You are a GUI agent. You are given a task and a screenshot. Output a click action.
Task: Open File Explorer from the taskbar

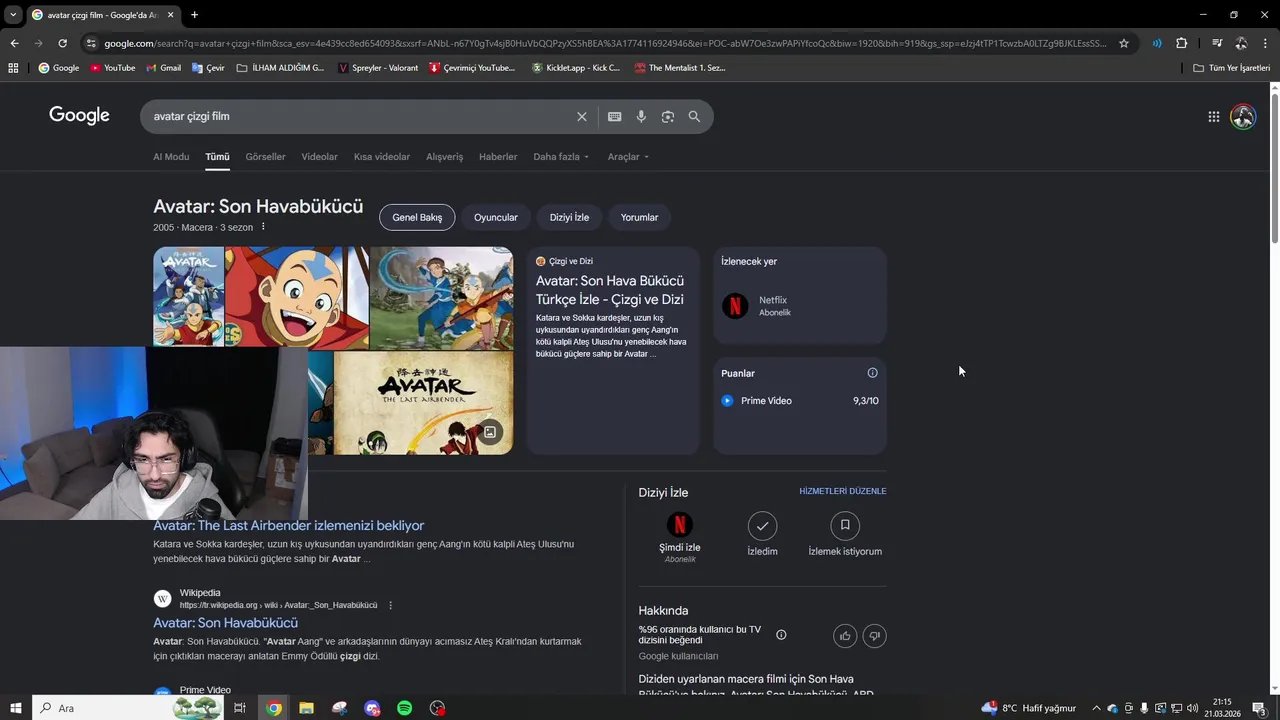(x=307, y=708)
